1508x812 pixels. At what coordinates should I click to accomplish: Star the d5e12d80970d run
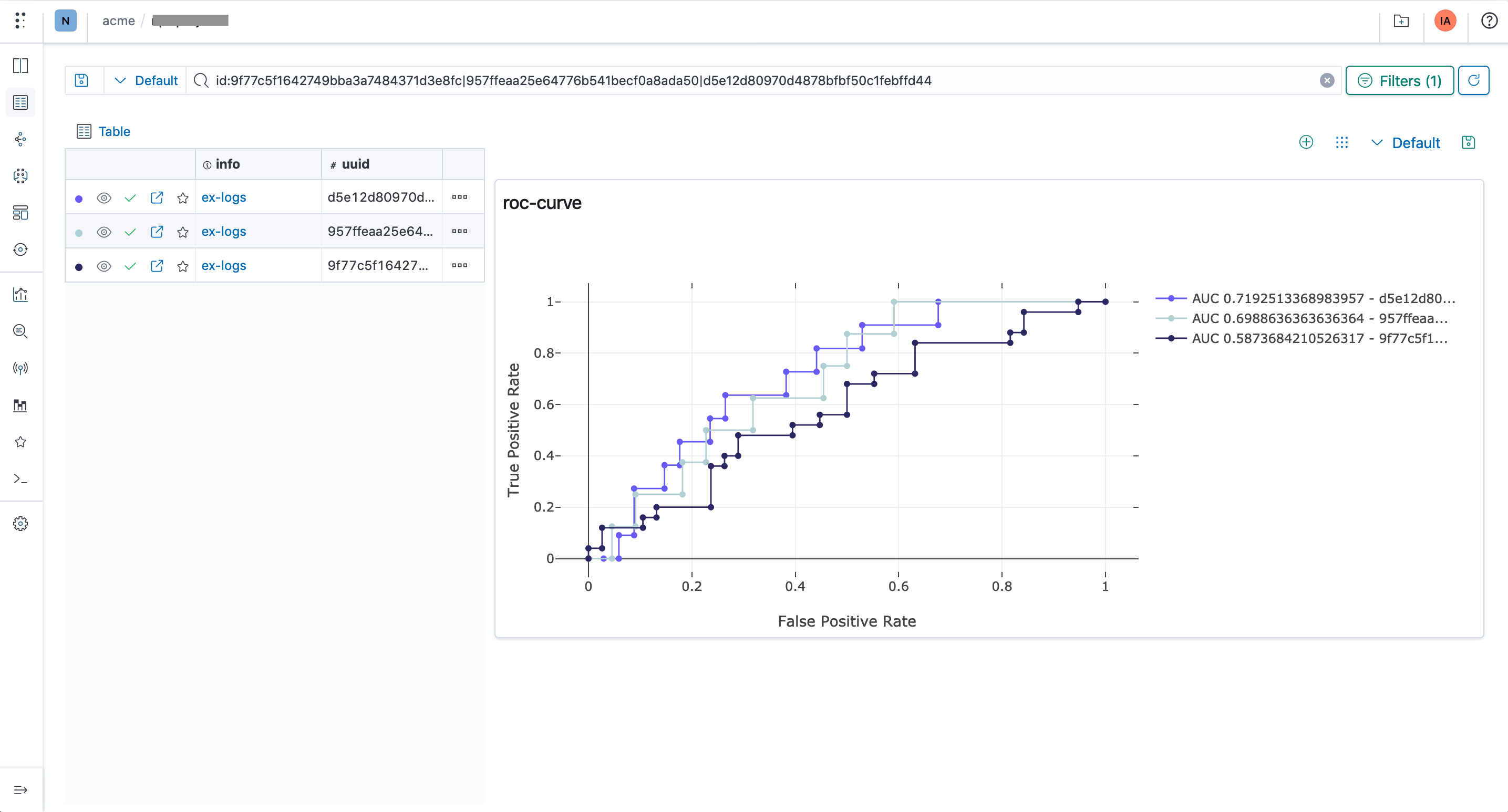183,197
